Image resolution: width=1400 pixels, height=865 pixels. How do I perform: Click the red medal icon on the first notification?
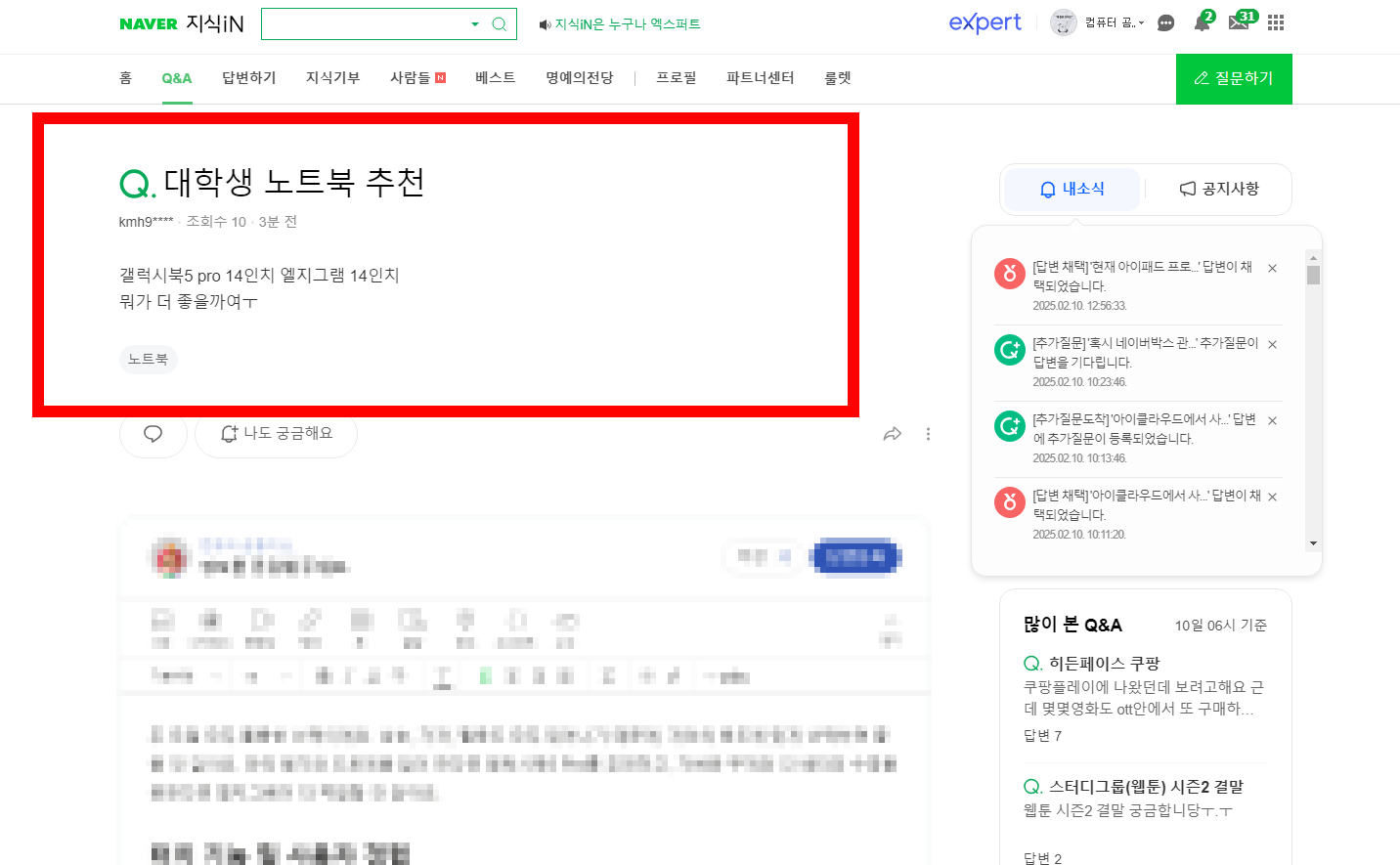tap(1009, 273)
